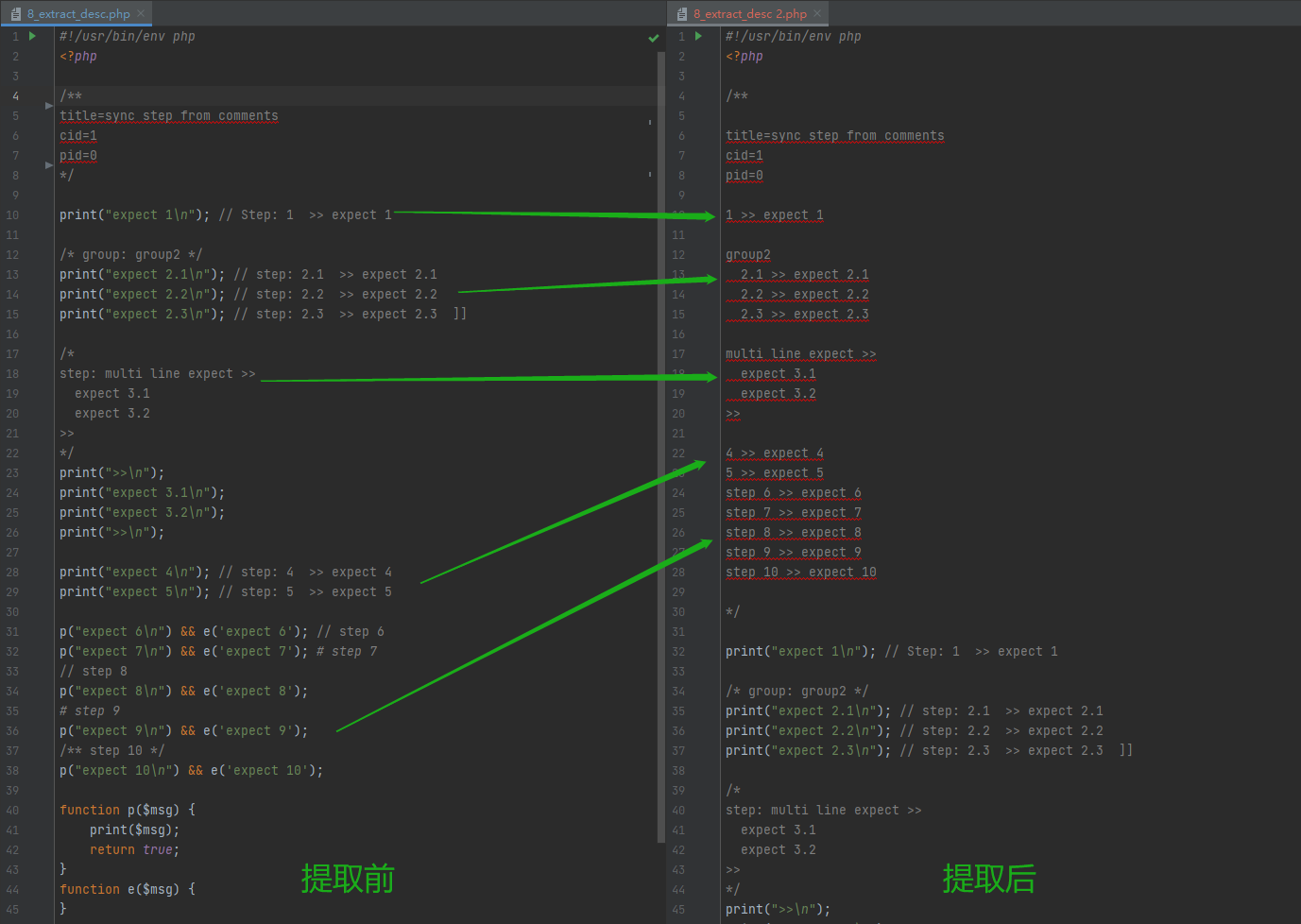Click the left editor vertical scrollbar

pos(660,444)
